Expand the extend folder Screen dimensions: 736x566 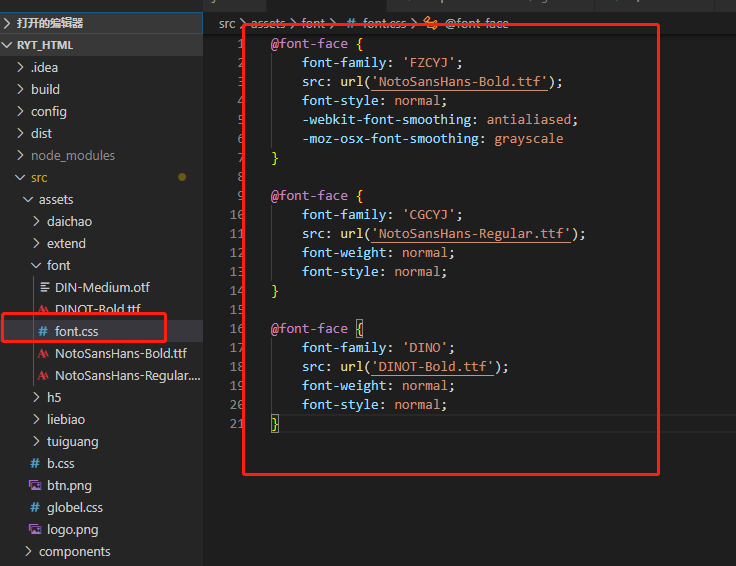pyautogui.click(x=37, y=243)
